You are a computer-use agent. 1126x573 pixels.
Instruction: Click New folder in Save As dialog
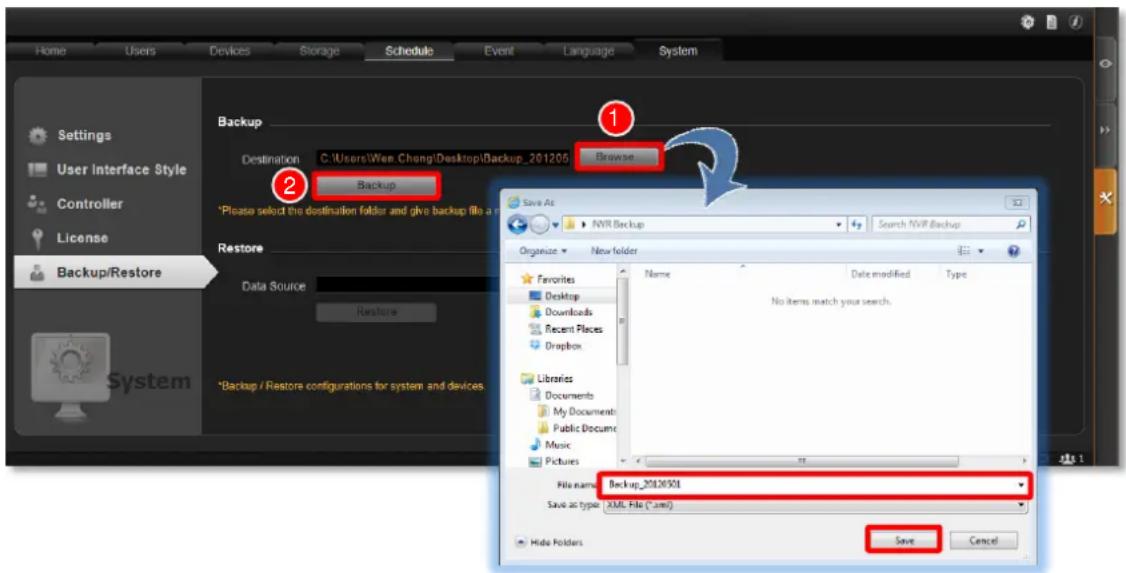click(x=614, y=251)
